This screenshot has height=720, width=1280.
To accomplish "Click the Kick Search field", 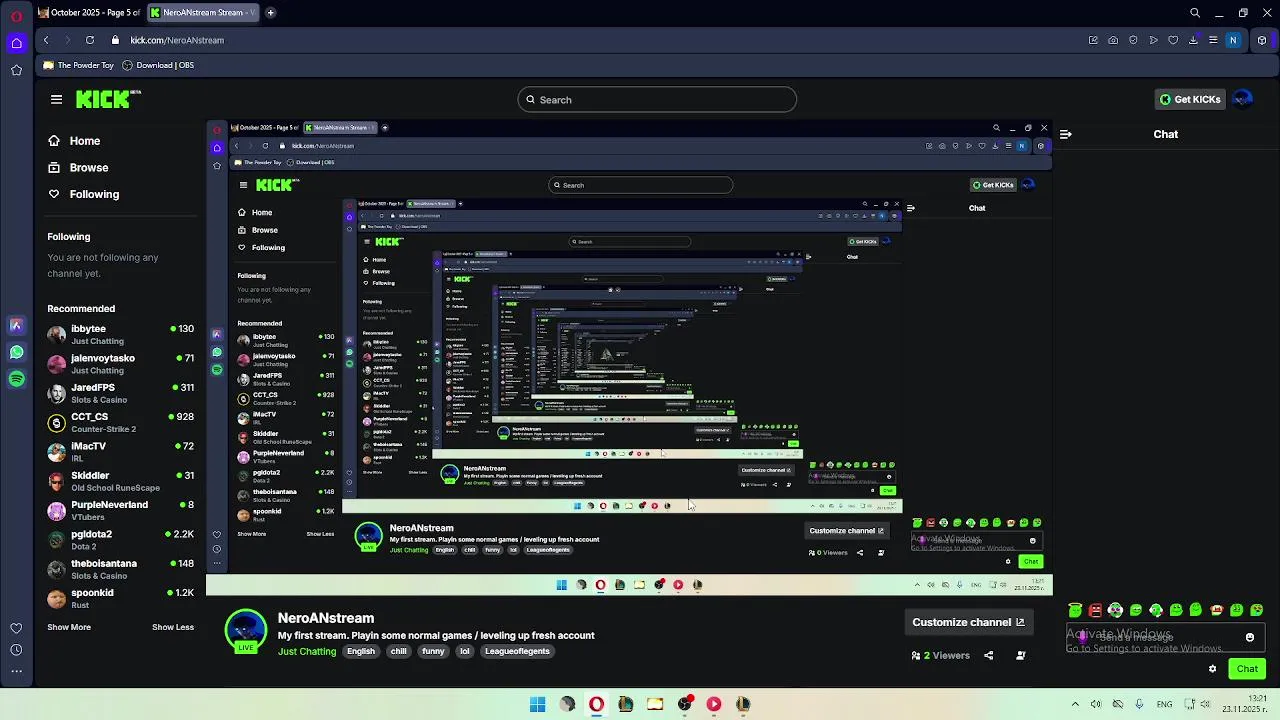I will (657, 100).
